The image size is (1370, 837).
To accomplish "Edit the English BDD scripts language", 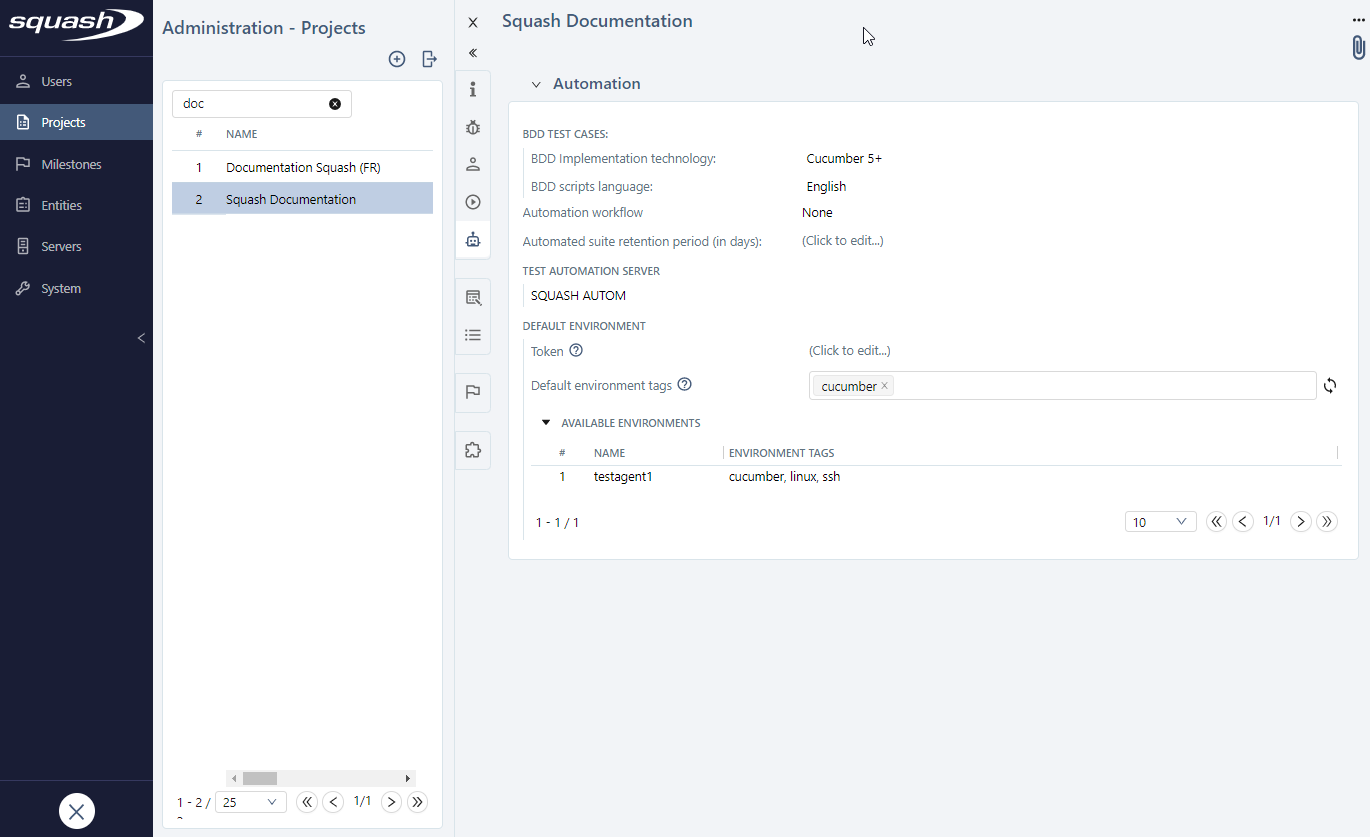I will click(x=826, y=186).
